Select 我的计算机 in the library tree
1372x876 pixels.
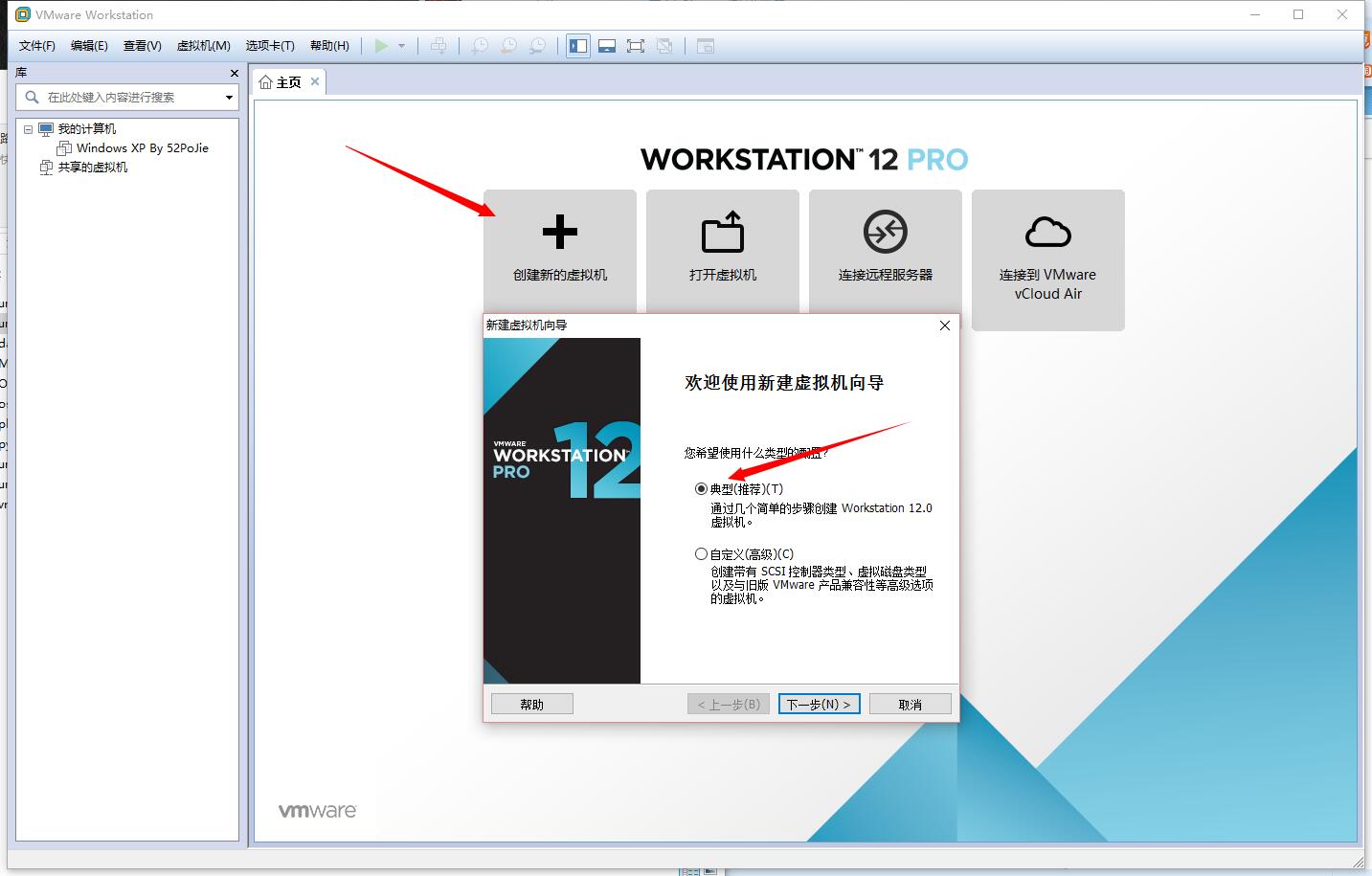(87, 129)
